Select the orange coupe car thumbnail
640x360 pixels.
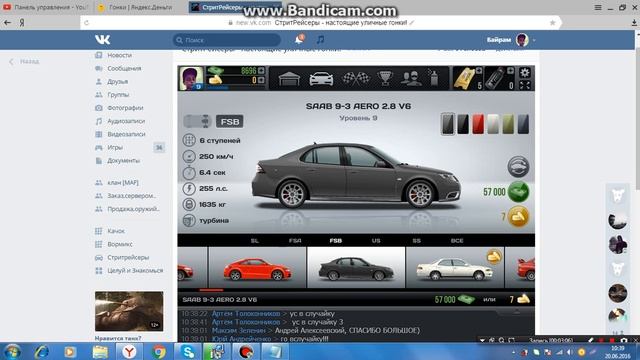click(257, 268)
